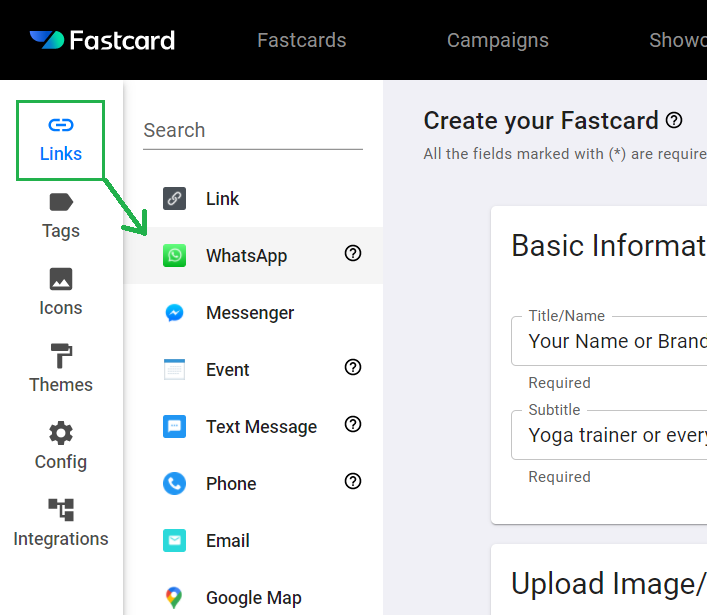The height and width of the screenshot is (615, 707).
Task: Click the Event calendar icon
Action: [x=174, y=370]
